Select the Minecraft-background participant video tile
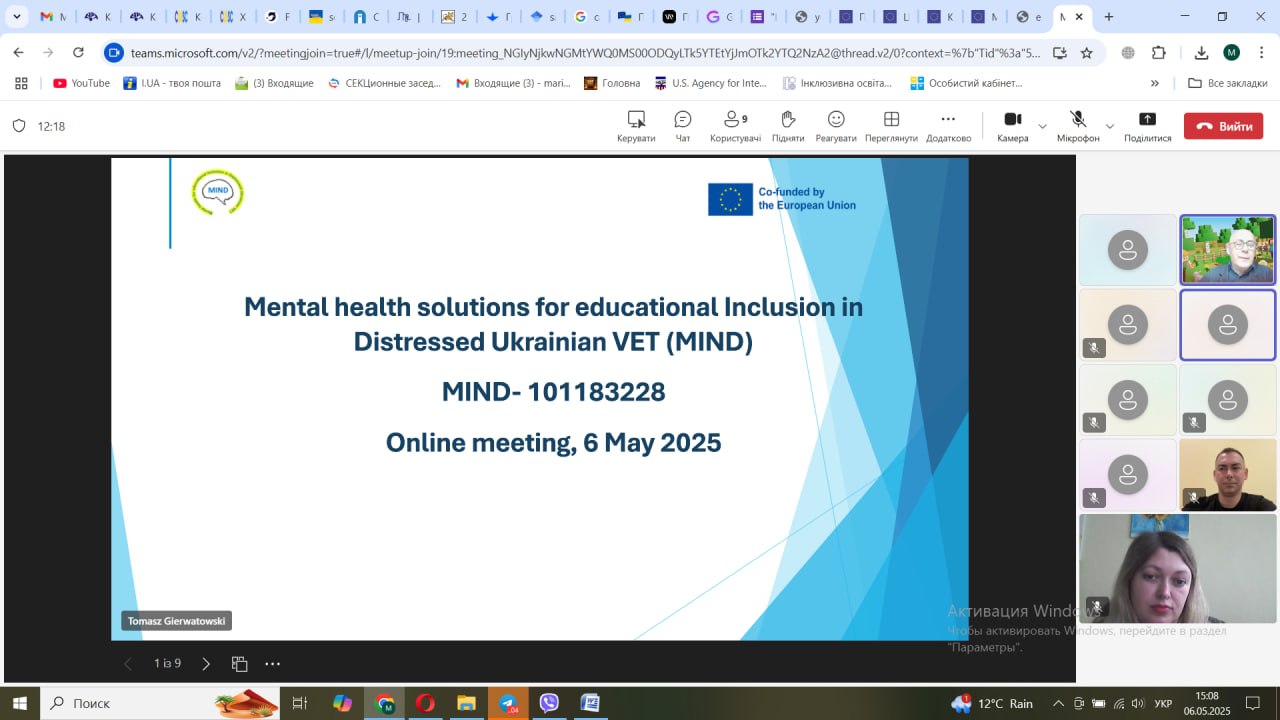Screen dimensions: 1280x720 (1227, 250)
